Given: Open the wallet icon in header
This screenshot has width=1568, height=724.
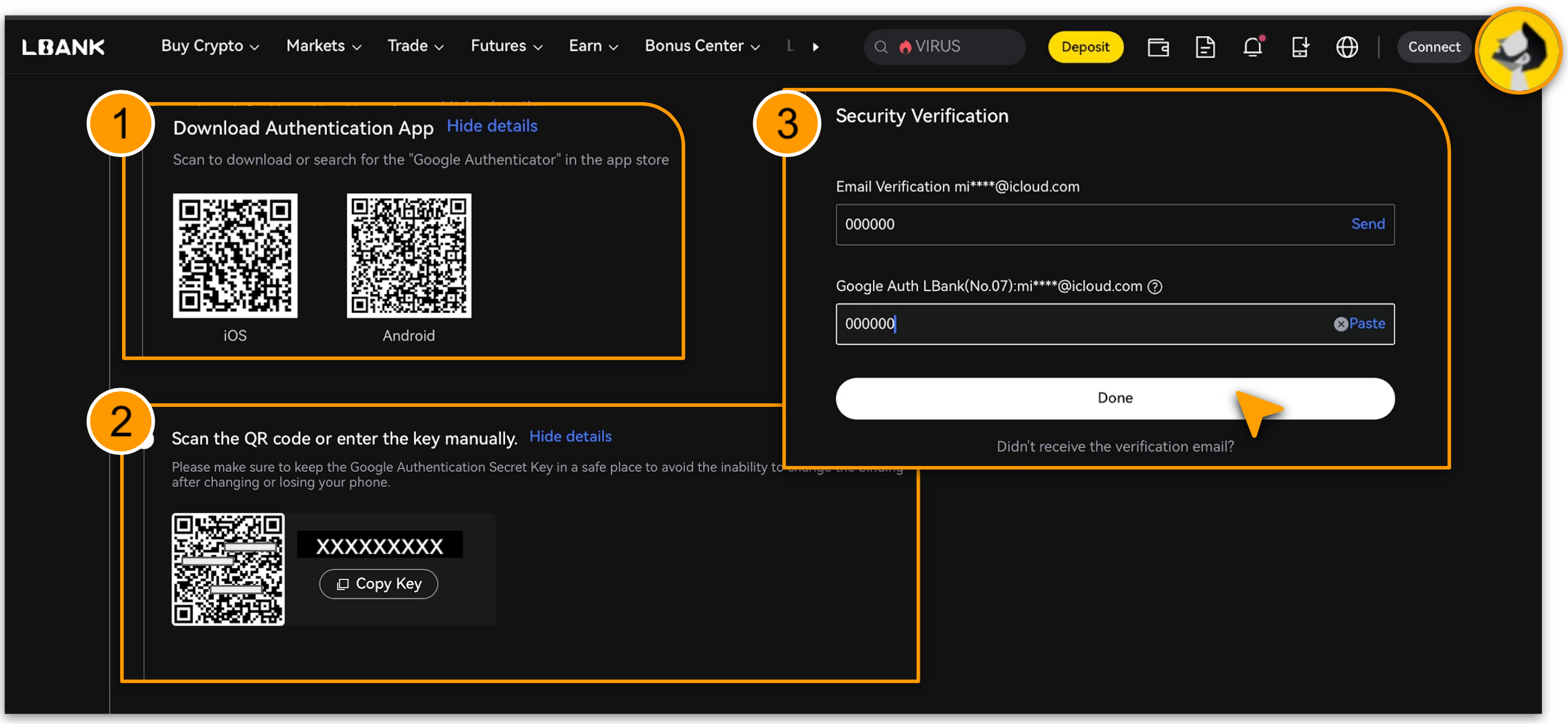Looking at the screenshot, I should (1158, 47).
